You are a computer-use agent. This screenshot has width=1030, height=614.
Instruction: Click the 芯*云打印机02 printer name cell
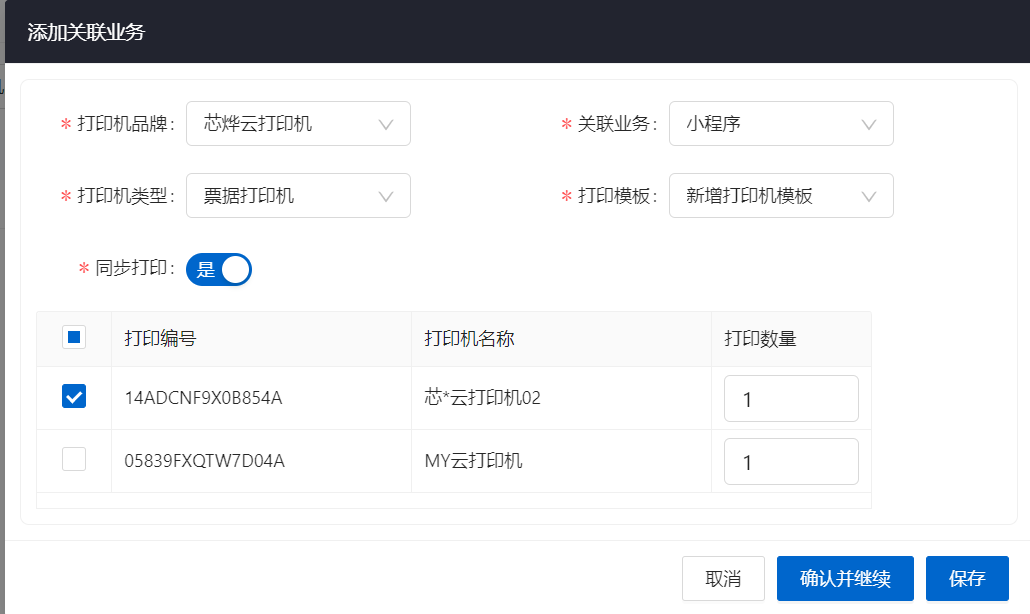[x=561, y=398]
